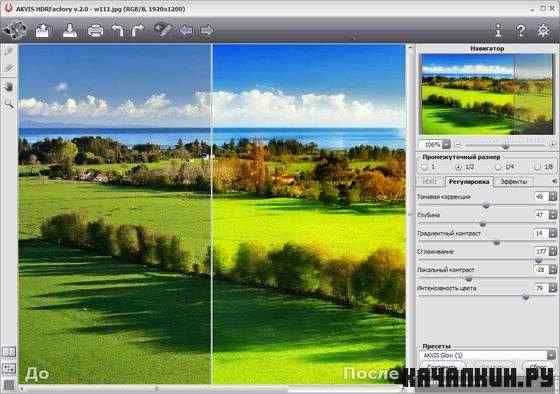Switch to the Эффекты tab
Screen dimensions: 560x394
tap(513, 181)
